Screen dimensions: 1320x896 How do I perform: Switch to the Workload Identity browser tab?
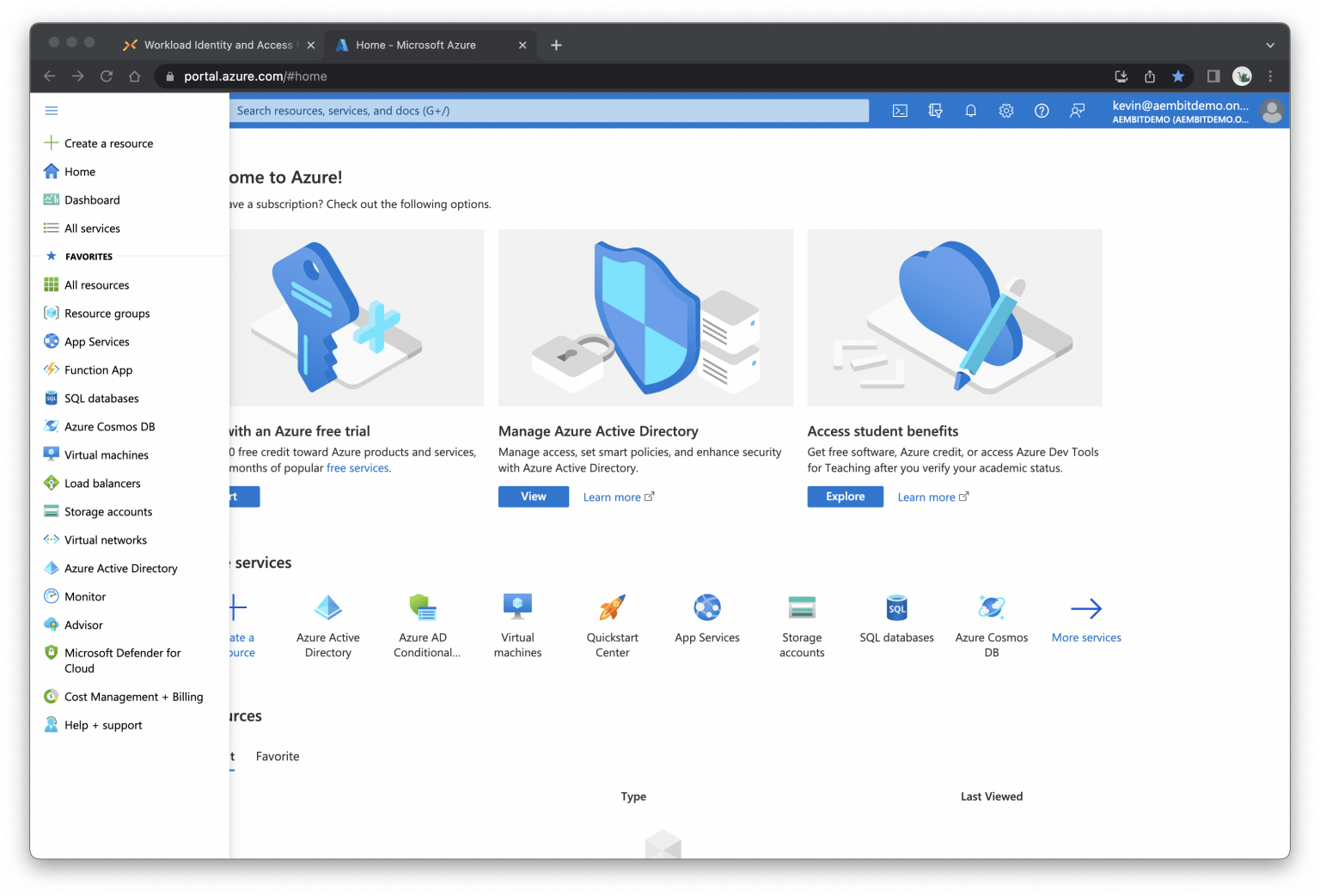pyautogui.click(x=217, y=45)
